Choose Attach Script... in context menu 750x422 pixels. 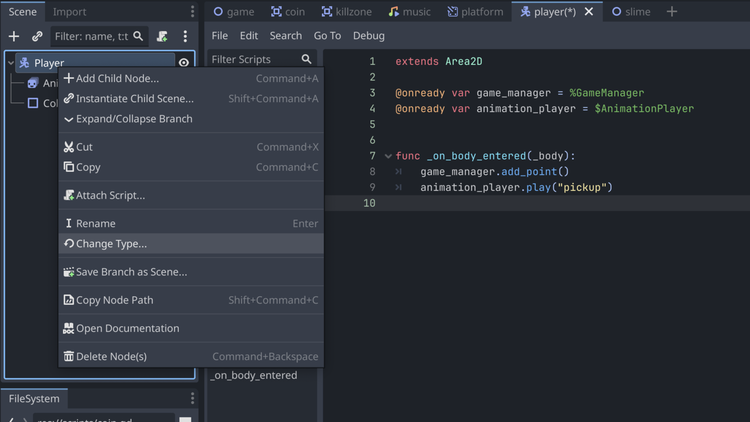(191, 195)
